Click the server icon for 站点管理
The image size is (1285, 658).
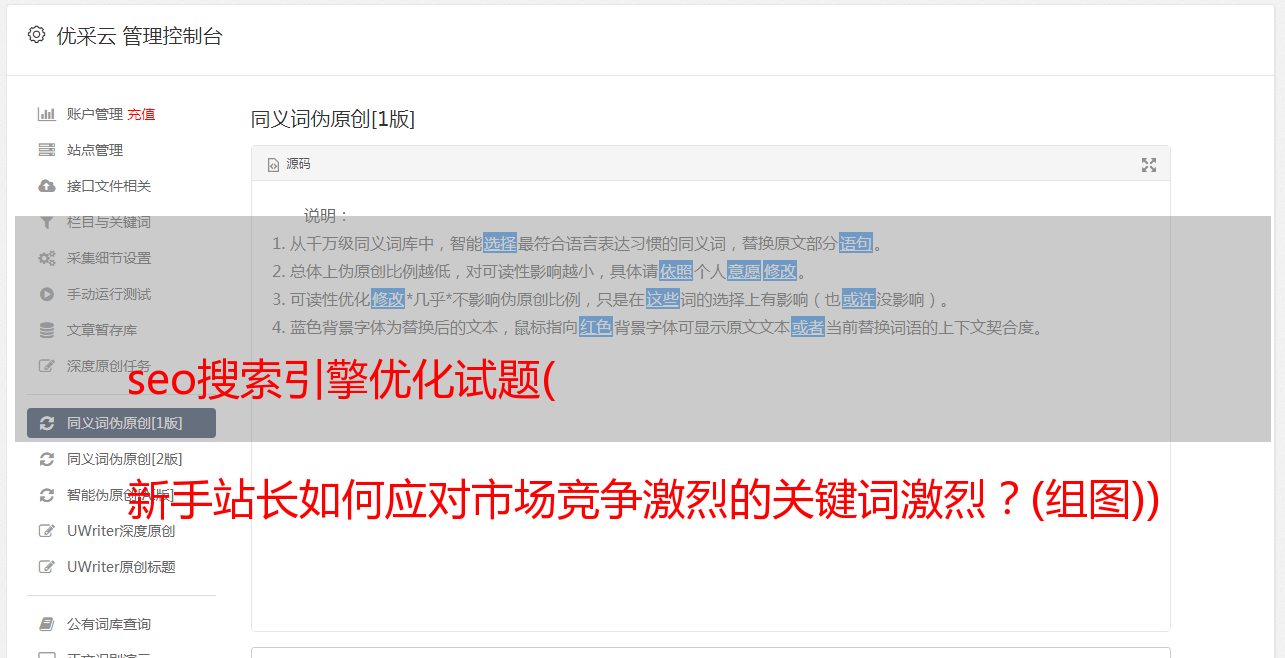tap(46, 150)
